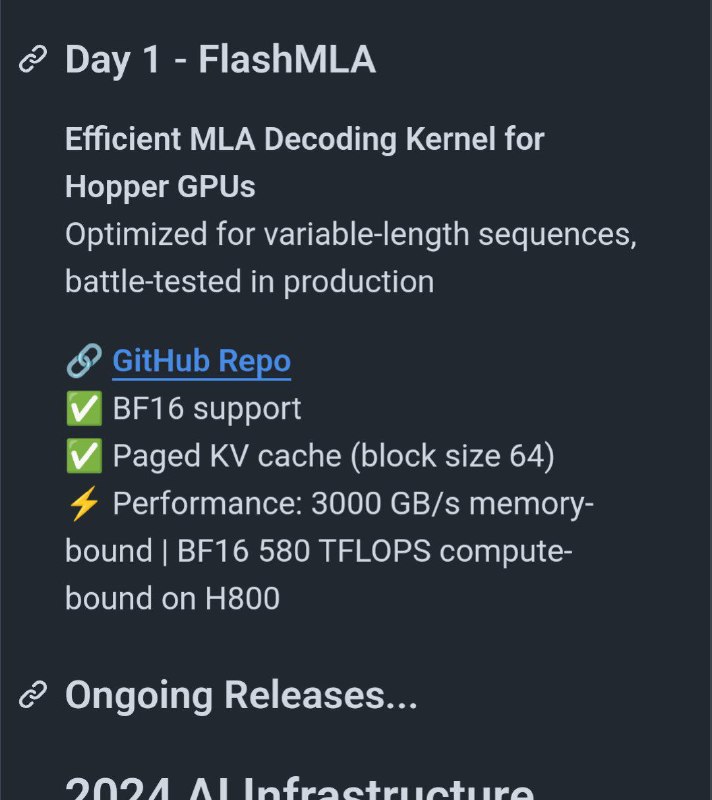Click the BF16 support text
This screenshot has width=712, height=800.
[x=206, y=408]
